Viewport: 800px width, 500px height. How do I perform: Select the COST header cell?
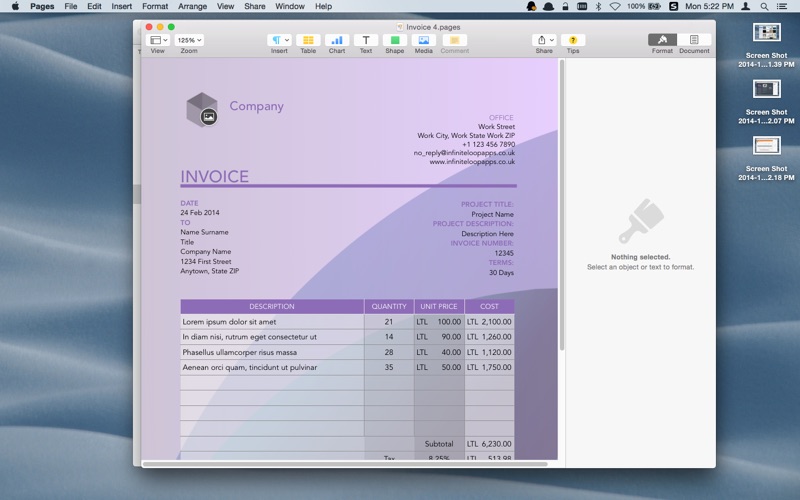[x=489, y=306]
